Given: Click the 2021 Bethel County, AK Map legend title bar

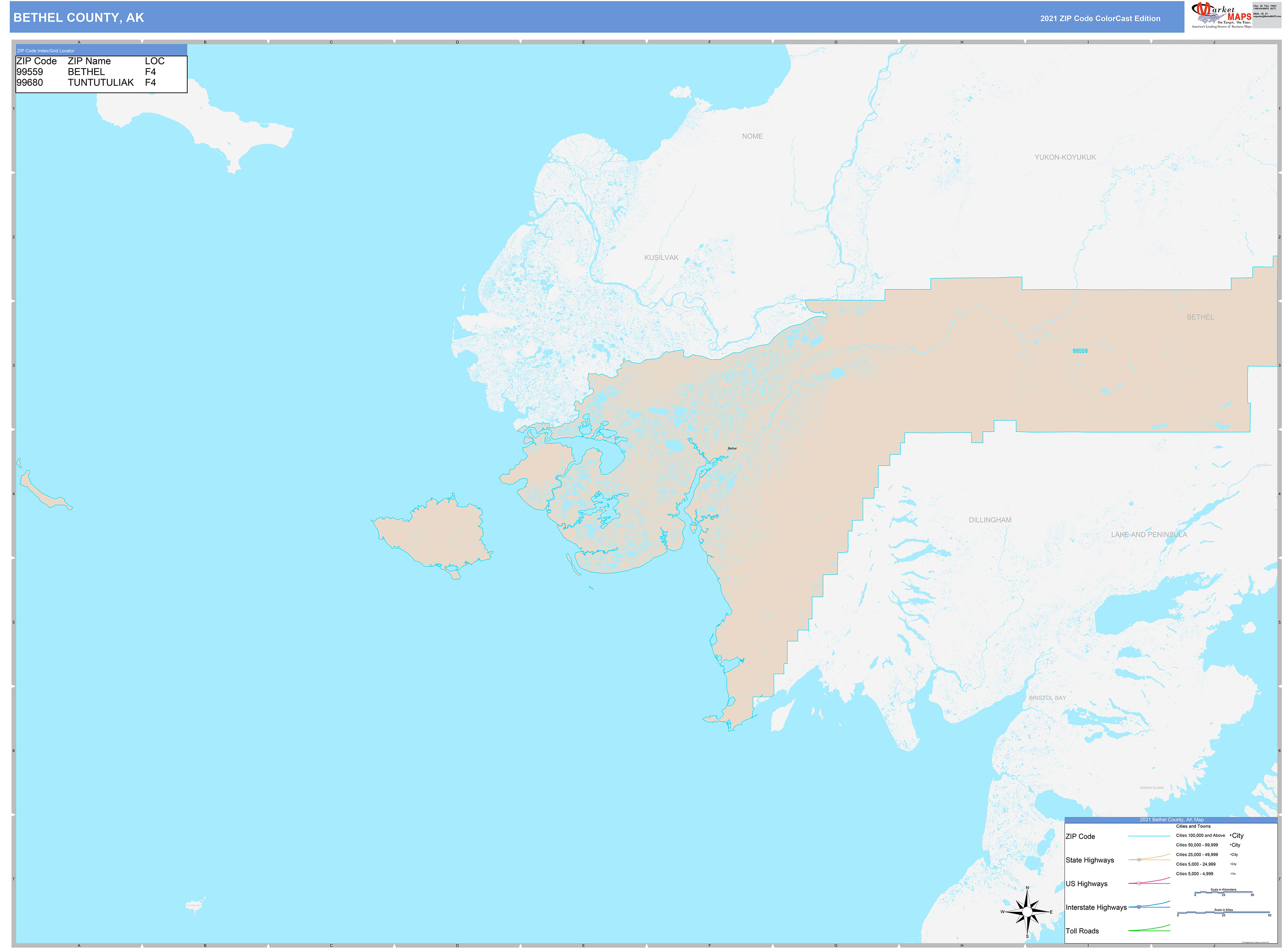Looking at the screenshot, I should (x=1171, y=820).
